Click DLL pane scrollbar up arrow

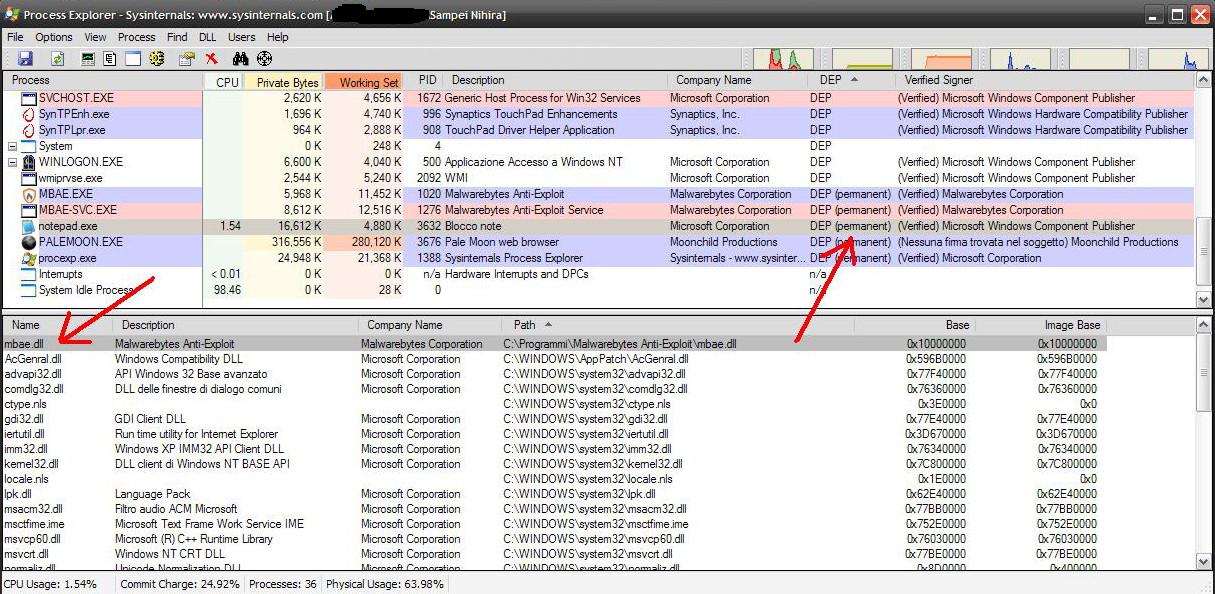click(1204, 325)
